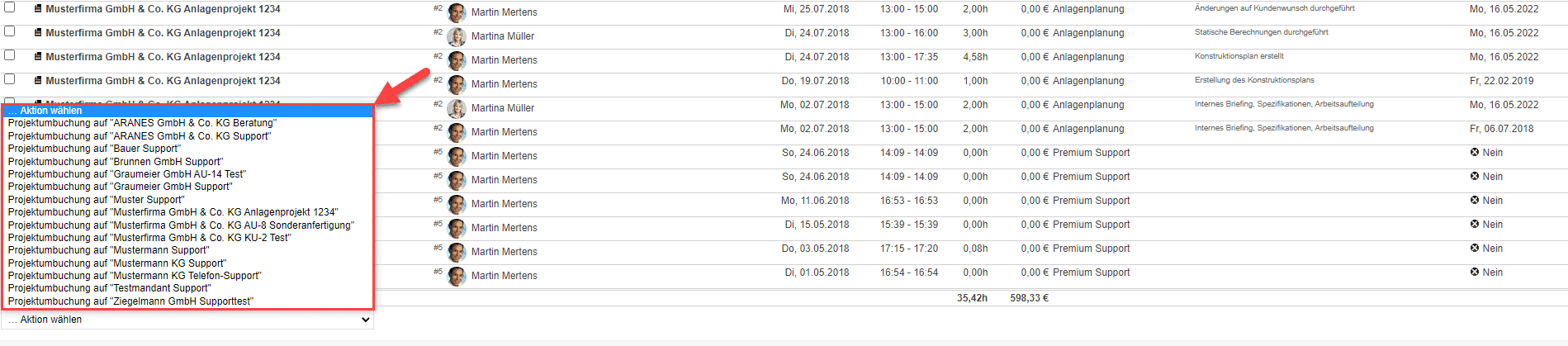
Task: Select the checkbox of Martina Müller's 24.07.2018 entry
Action: pyautogui.click(x=10, y=31)
